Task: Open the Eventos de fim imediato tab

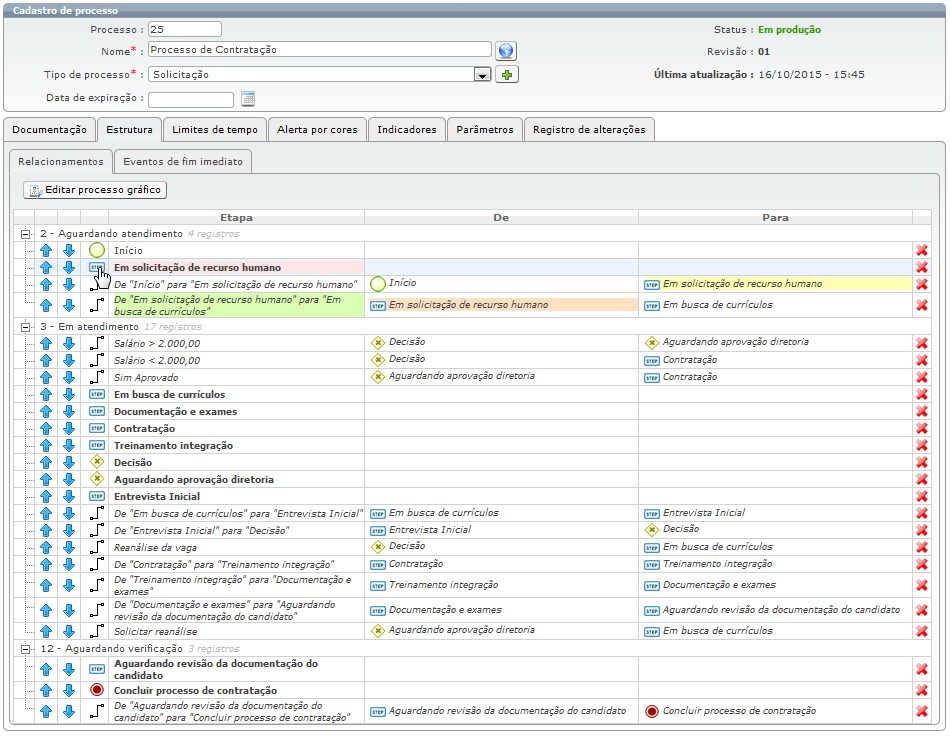Action: pyautogui.click(x=183, y=162)
